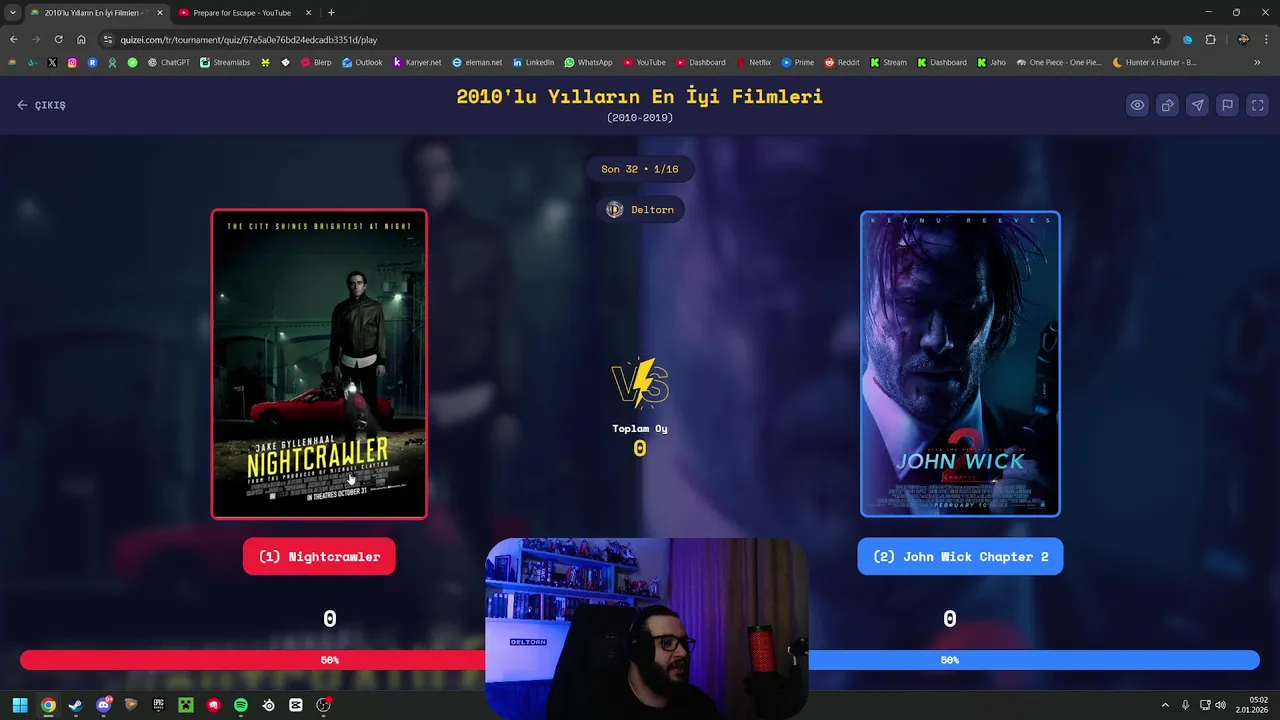Expand the hidden bookmarks chevron

coord(1257,62)
